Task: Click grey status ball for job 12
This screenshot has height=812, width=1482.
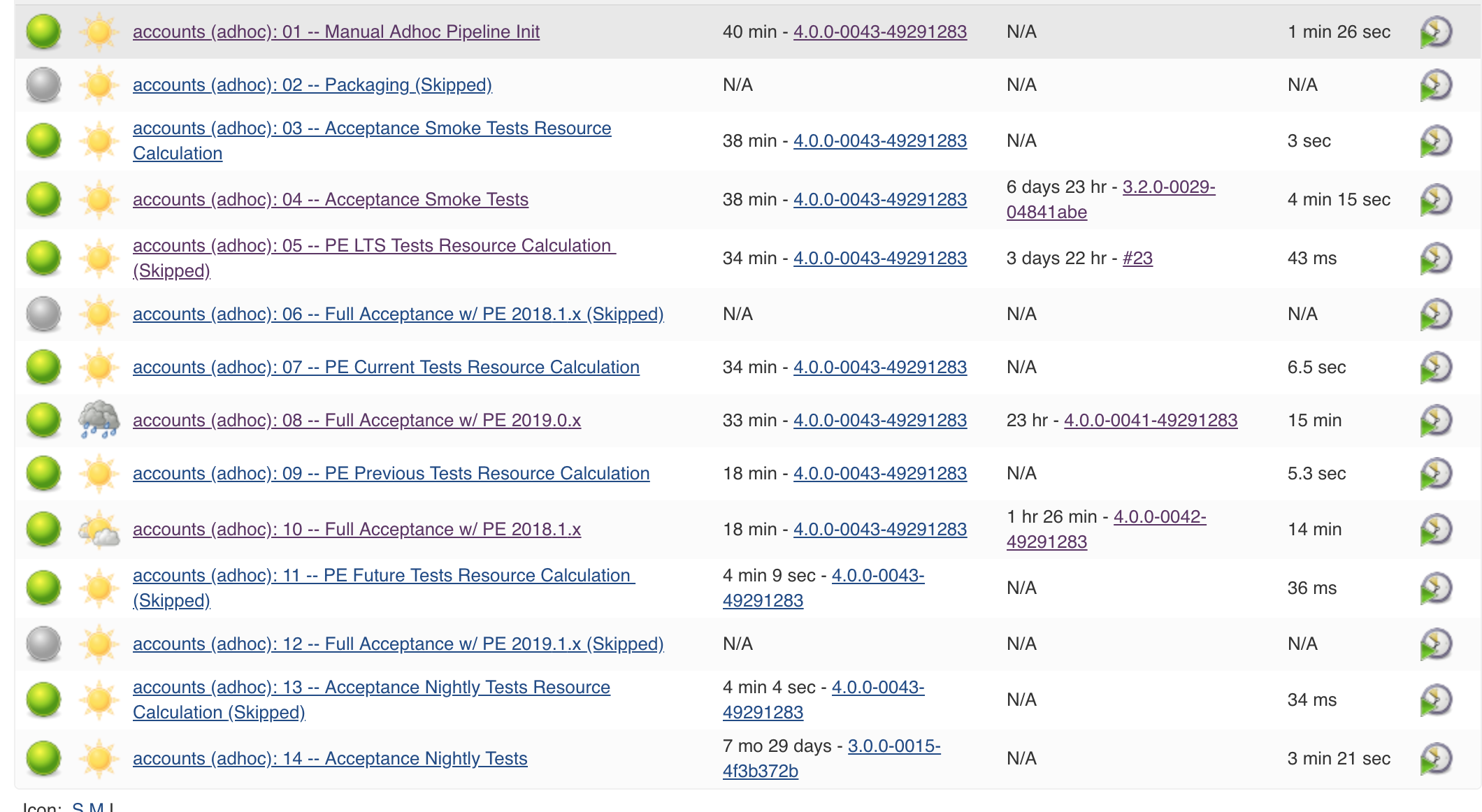Action: pyautogui.click(x=43, y=644)
